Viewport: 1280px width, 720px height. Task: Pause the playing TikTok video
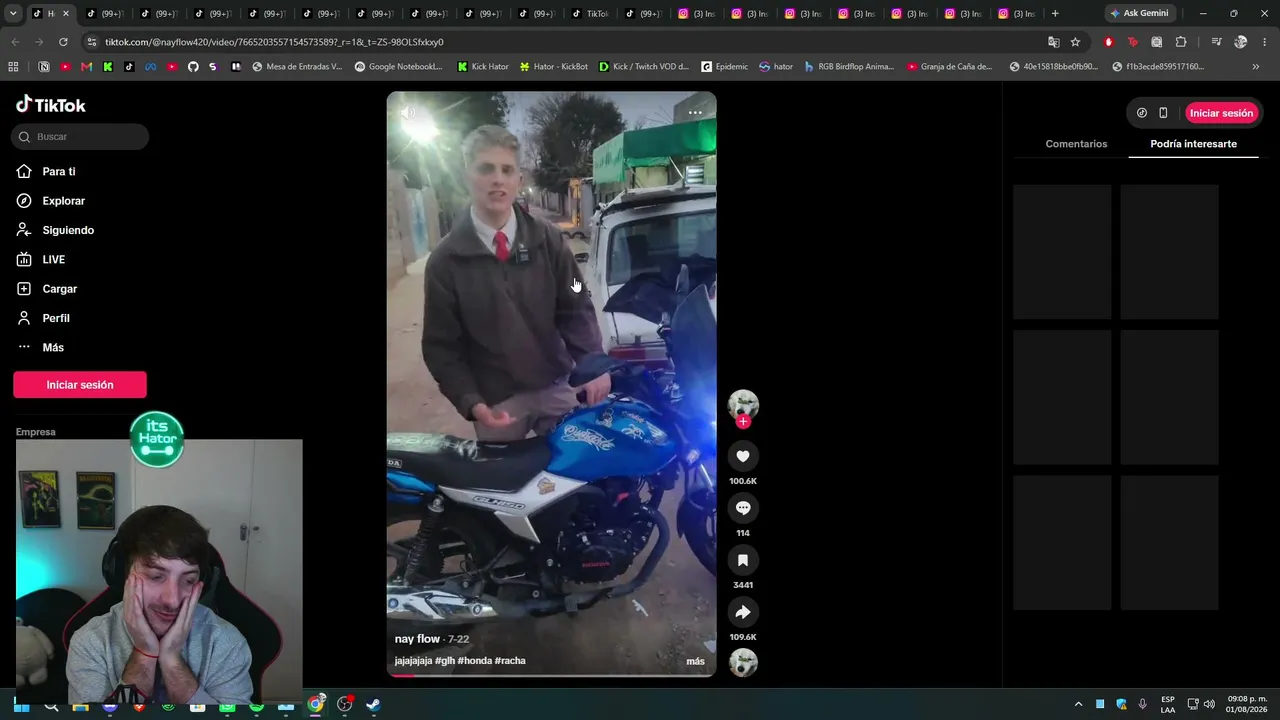[551, 384]
